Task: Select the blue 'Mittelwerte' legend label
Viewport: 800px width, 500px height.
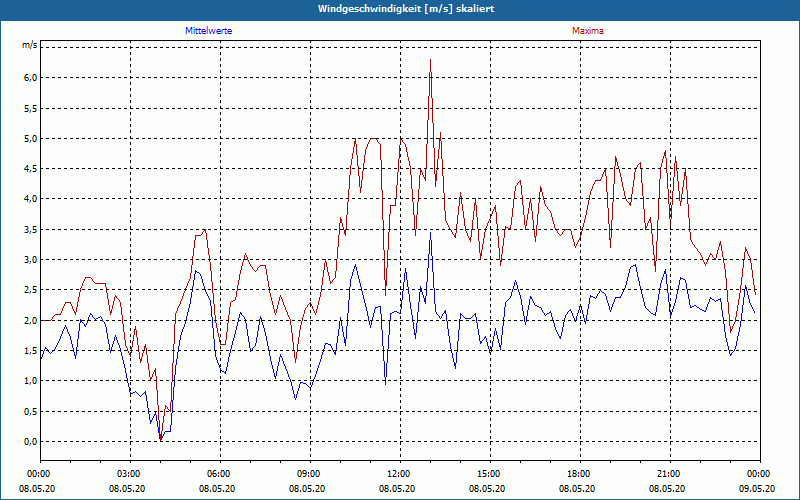Action: coord(209,31)
